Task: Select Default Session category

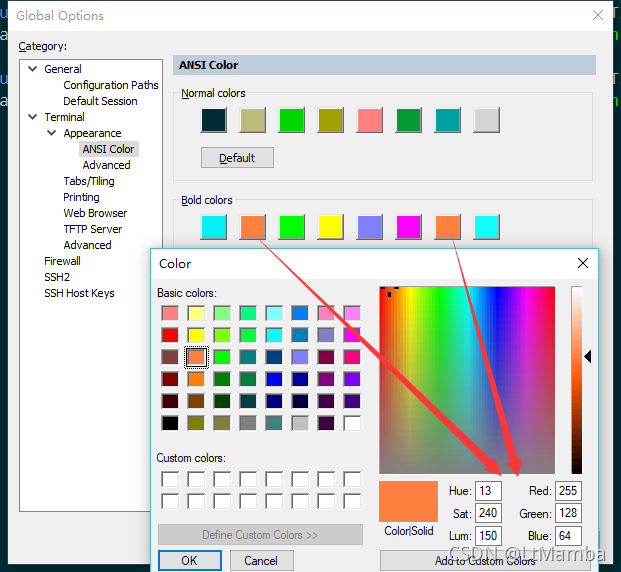Action: [100, 101]
